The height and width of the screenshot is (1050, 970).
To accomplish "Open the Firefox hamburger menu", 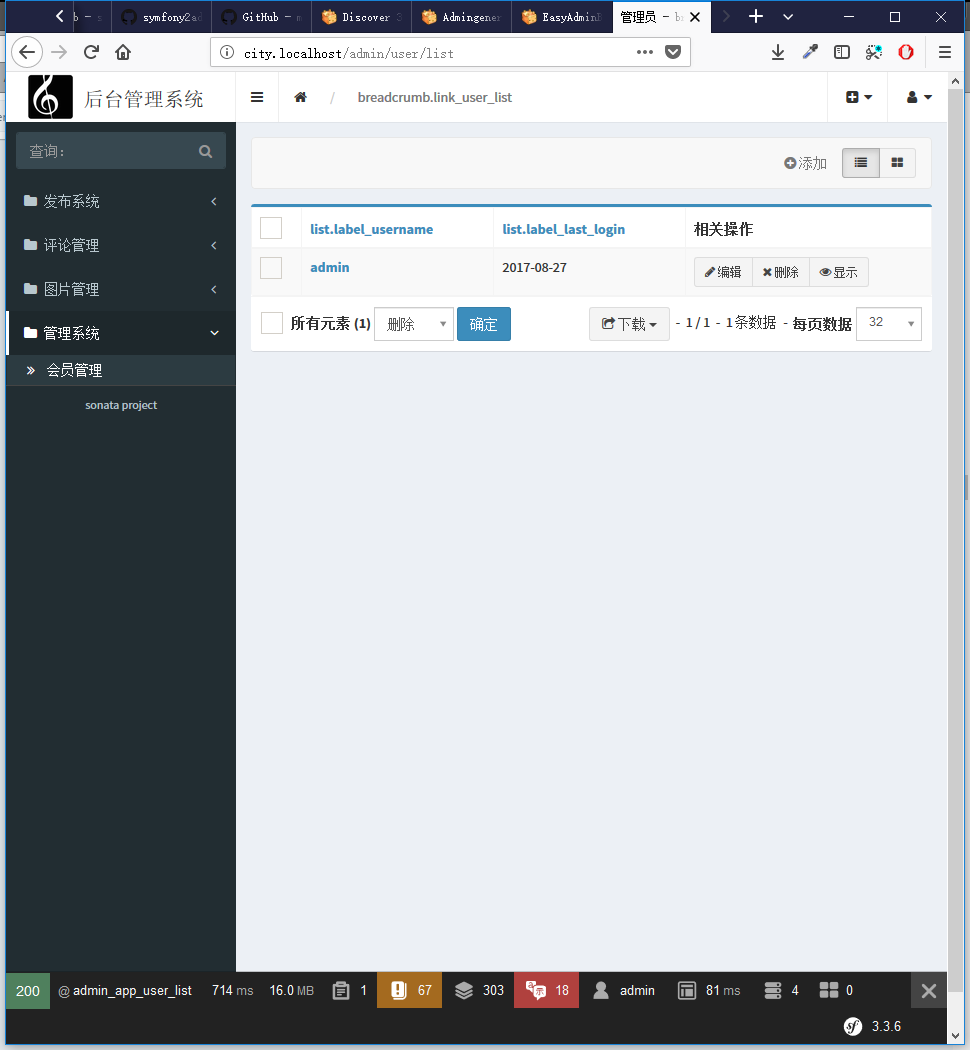I will [x=945, y=52].
